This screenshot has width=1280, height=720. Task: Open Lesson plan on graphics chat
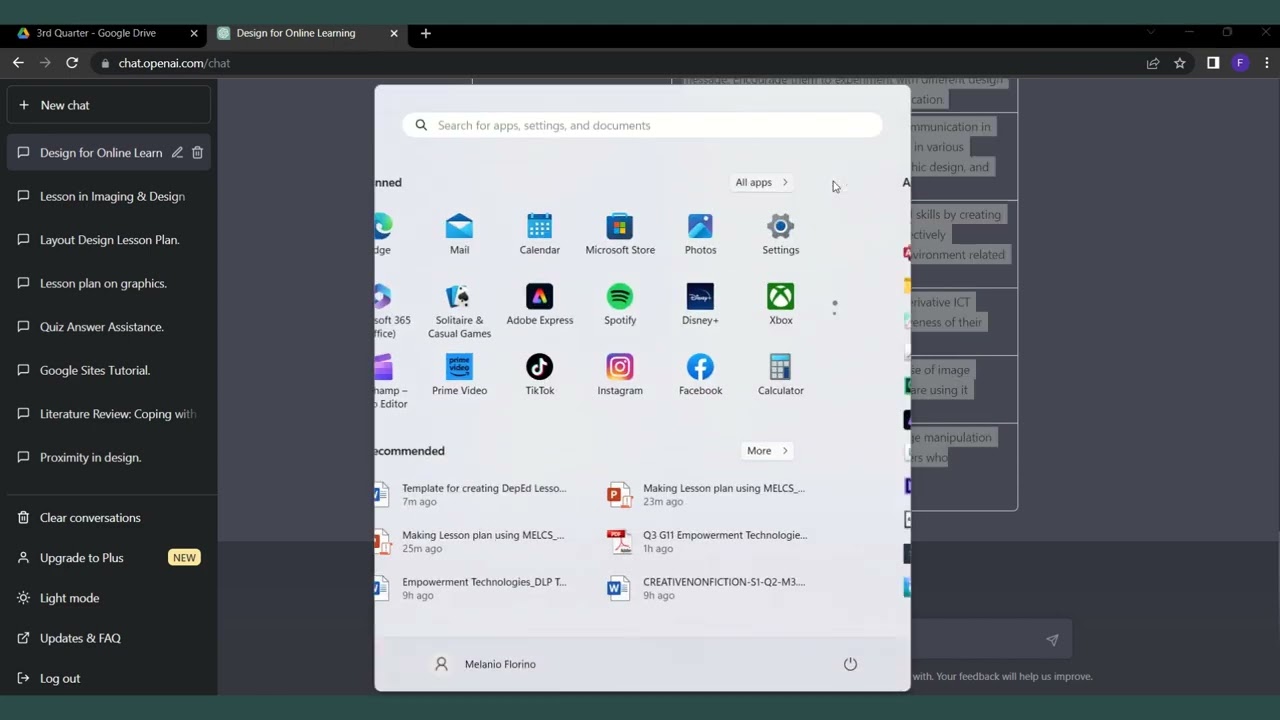[109, 284]
